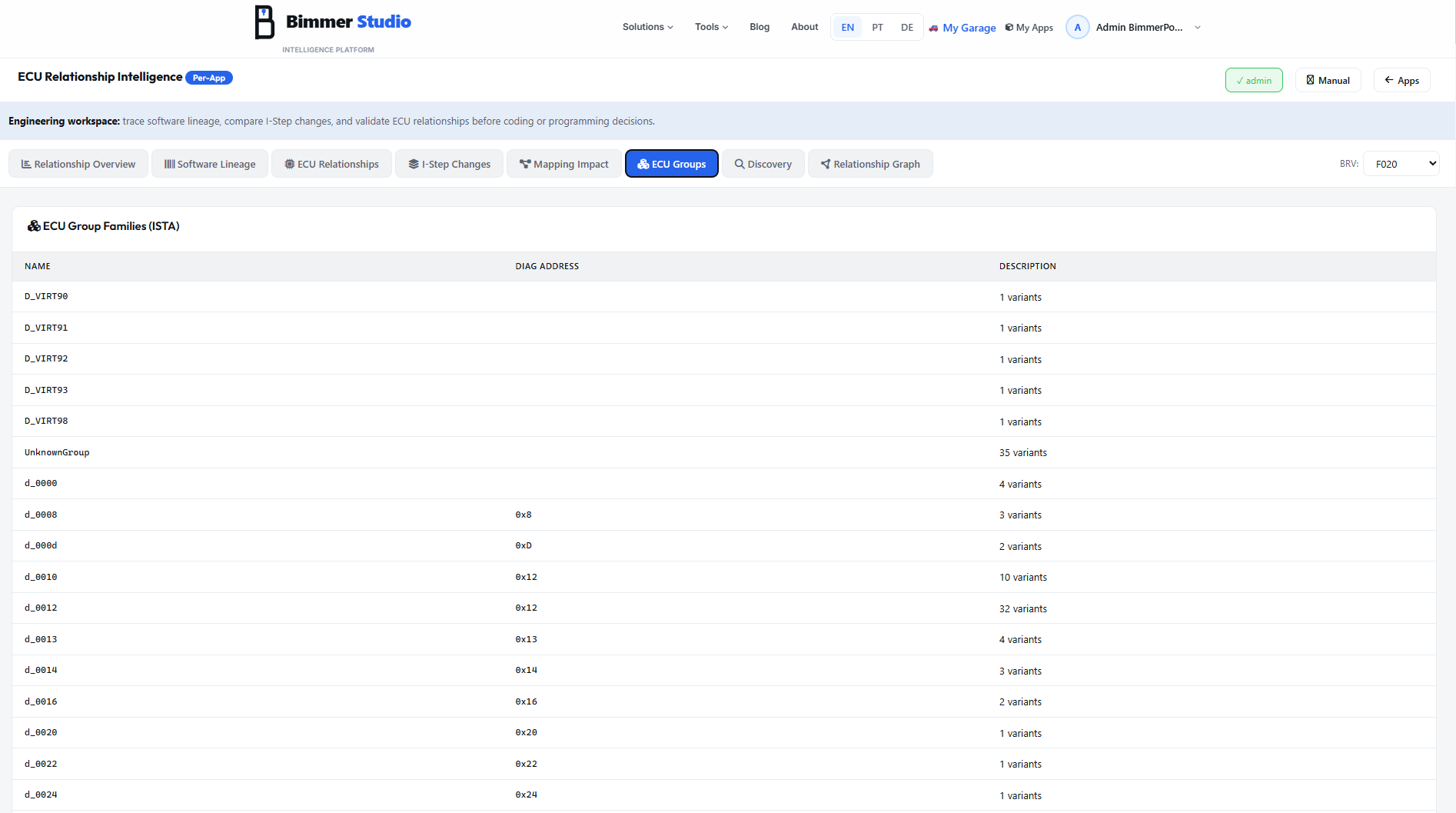Select the ECU Groups tab
The image size is (1456, 813).
(672, 164)
